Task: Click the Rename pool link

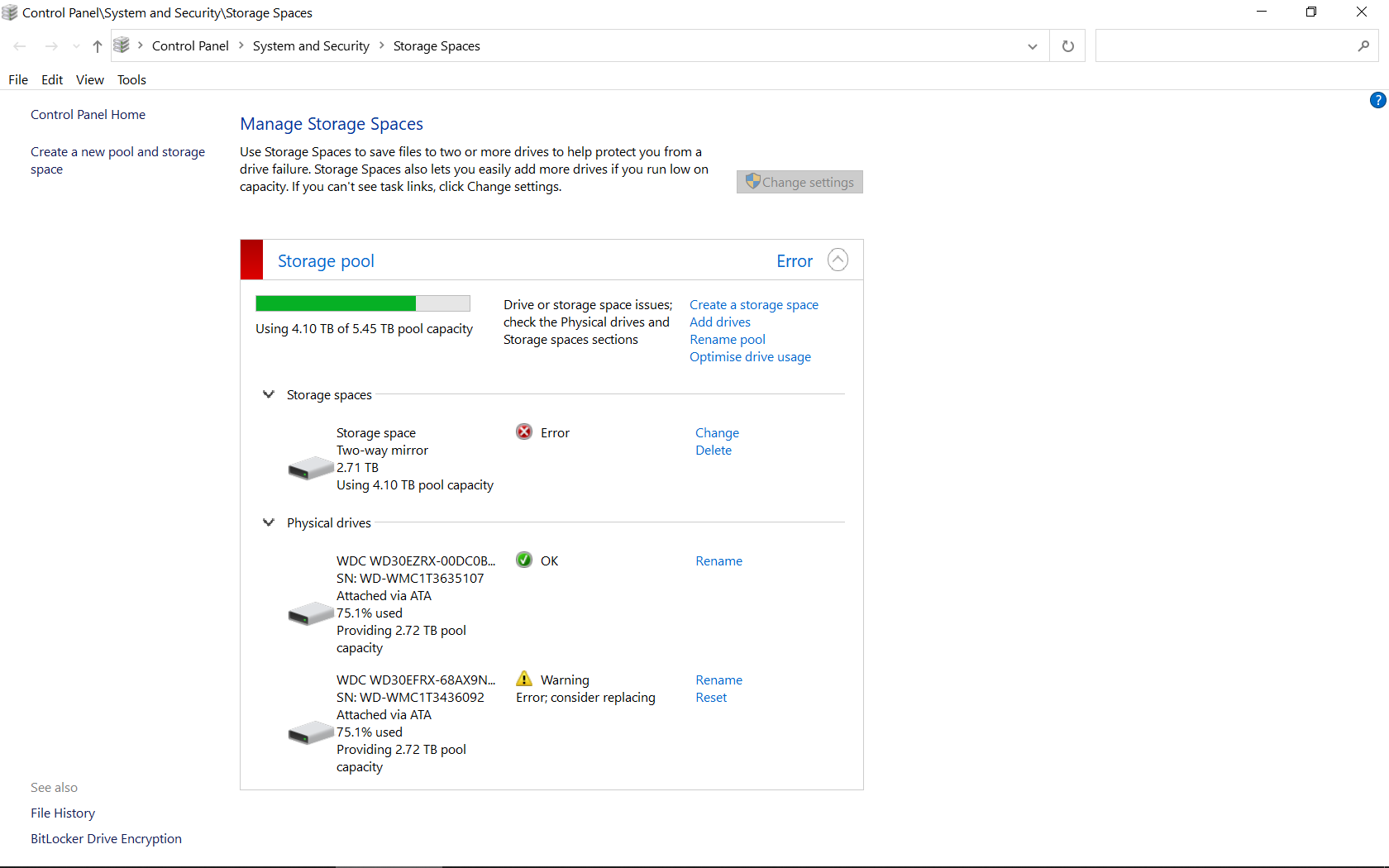Action: [728, 339]
